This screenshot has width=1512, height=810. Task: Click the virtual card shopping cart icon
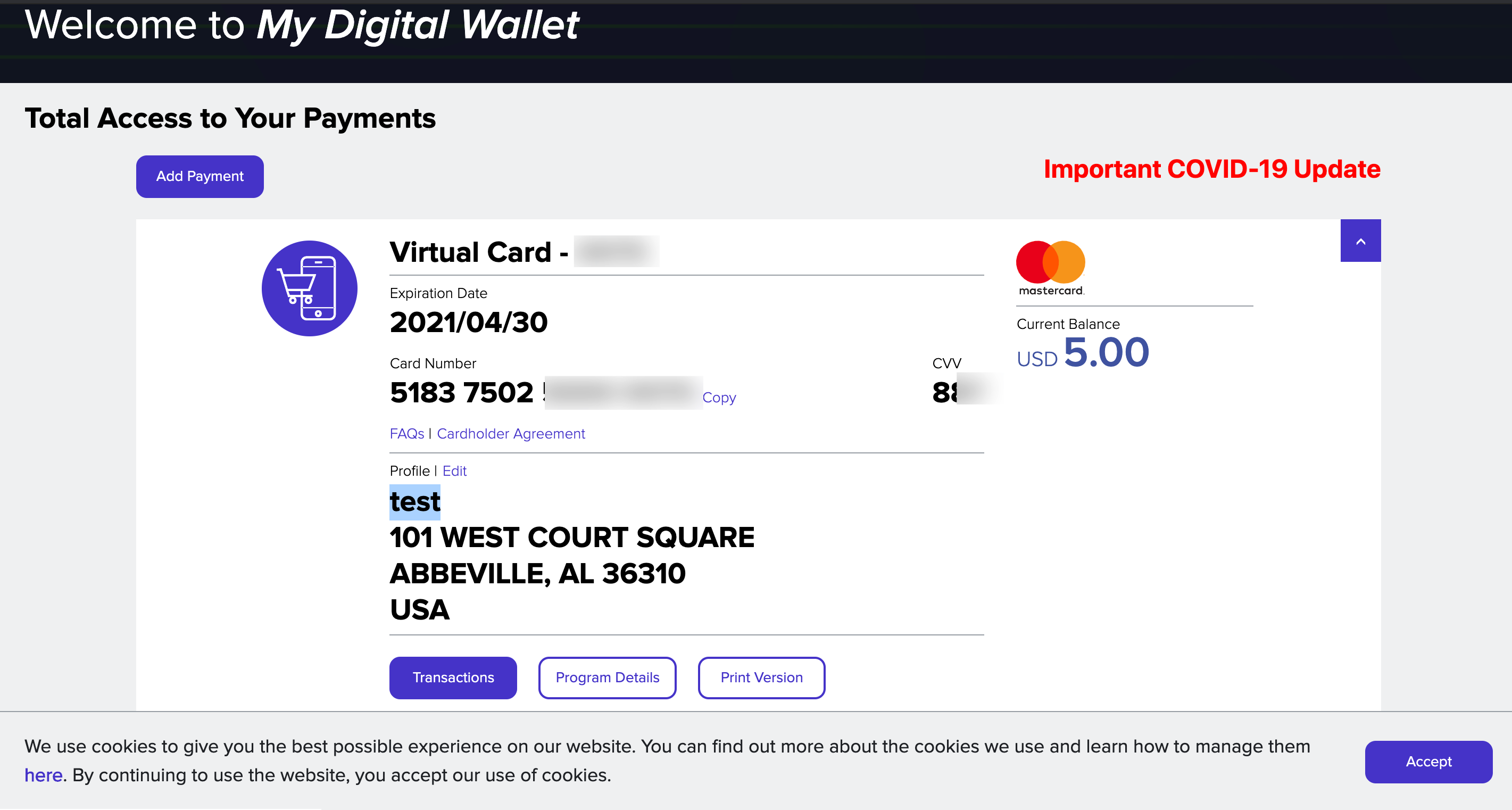[309, 288]
